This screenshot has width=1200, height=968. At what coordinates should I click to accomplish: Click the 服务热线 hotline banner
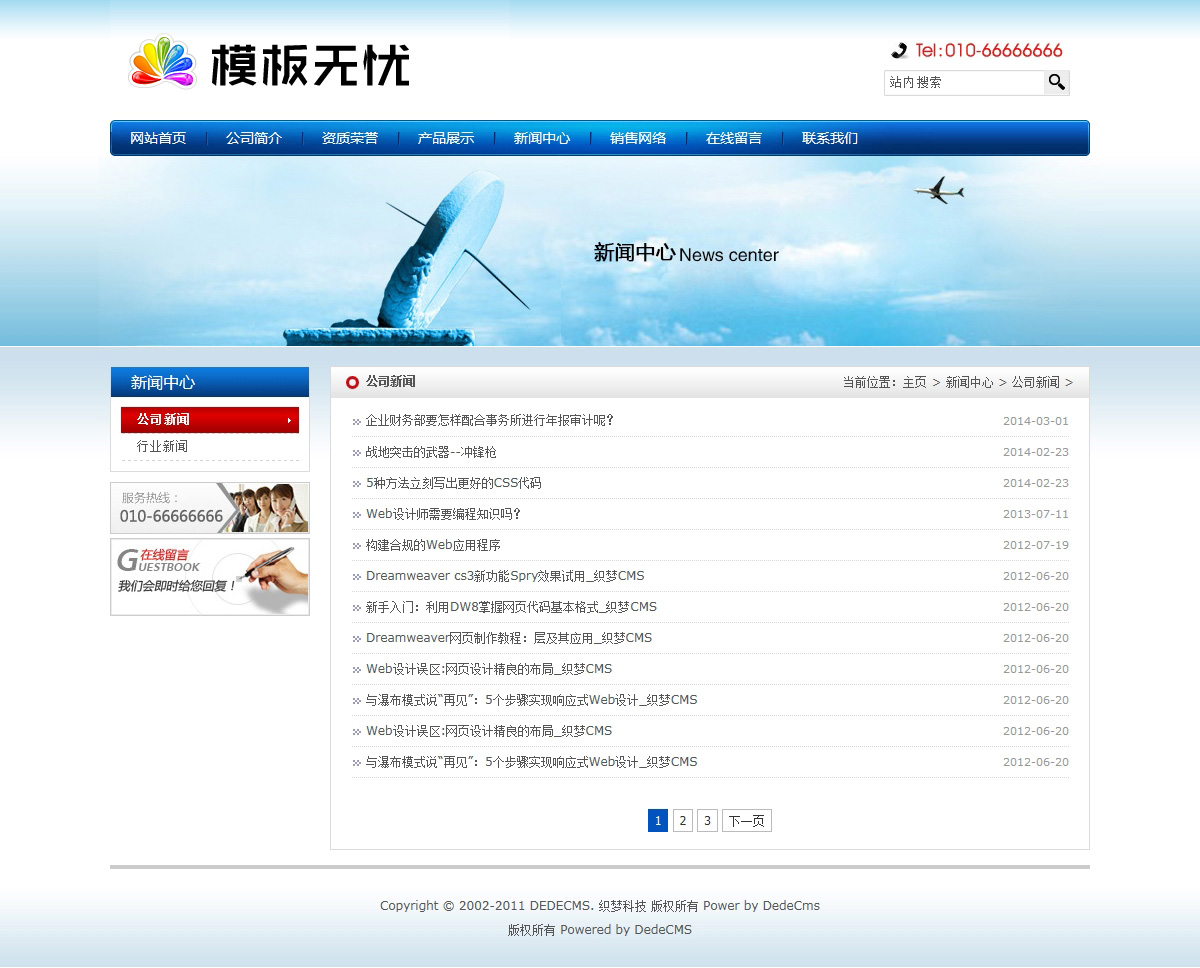(210, 508)
